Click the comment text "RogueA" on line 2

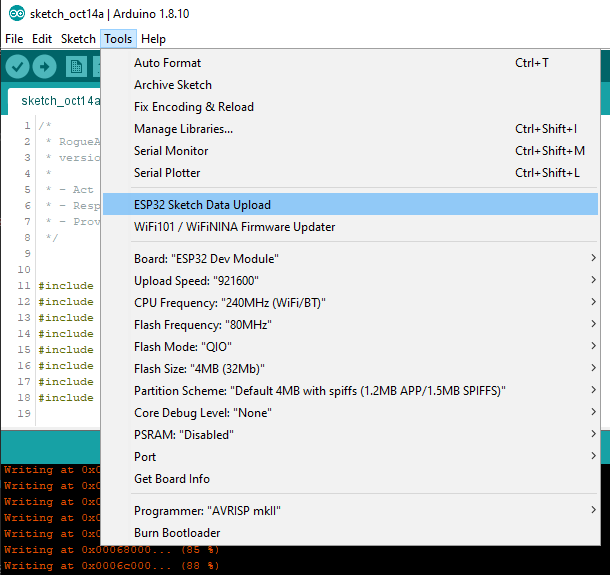(x=79, y=142)
